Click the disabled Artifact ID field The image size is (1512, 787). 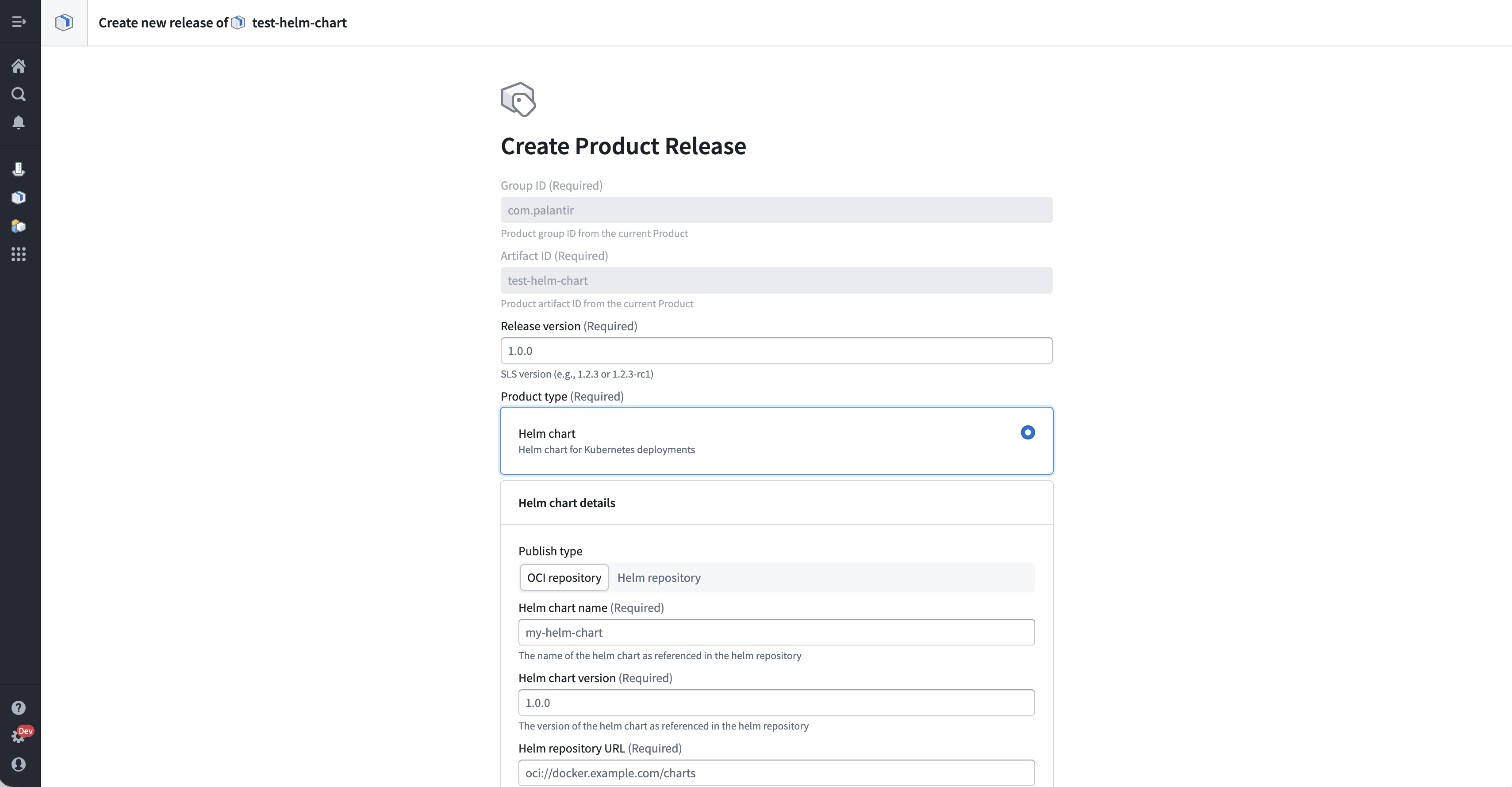coord(776,280)
